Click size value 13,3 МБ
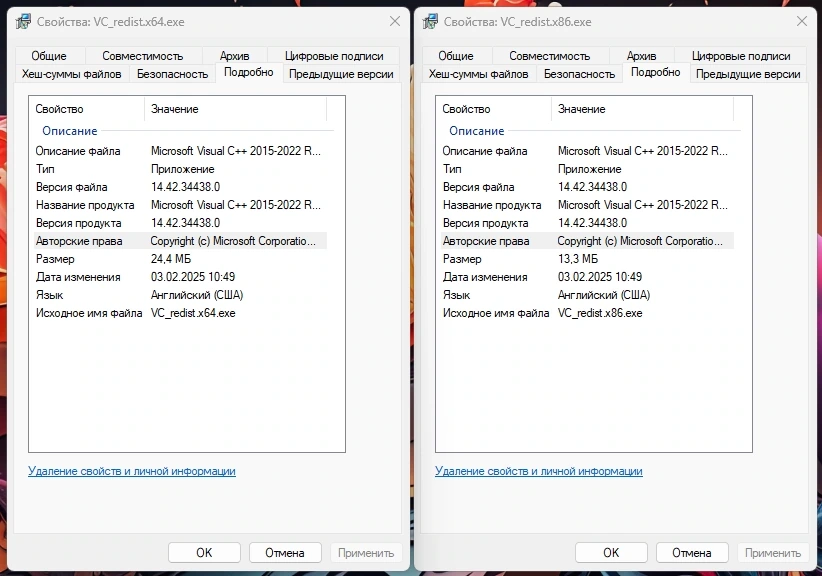This screenshot has width=822, height=576. [578, 259]
